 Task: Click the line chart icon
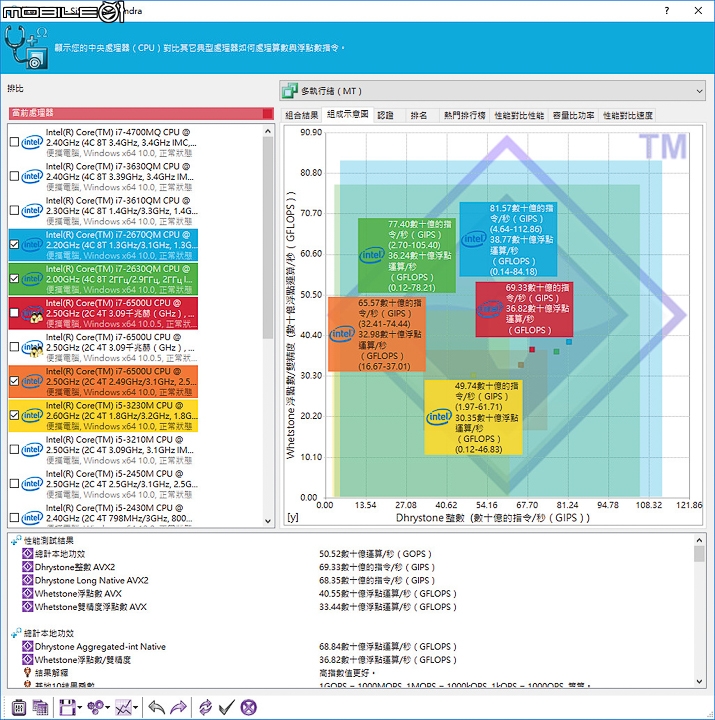point(124,707)
